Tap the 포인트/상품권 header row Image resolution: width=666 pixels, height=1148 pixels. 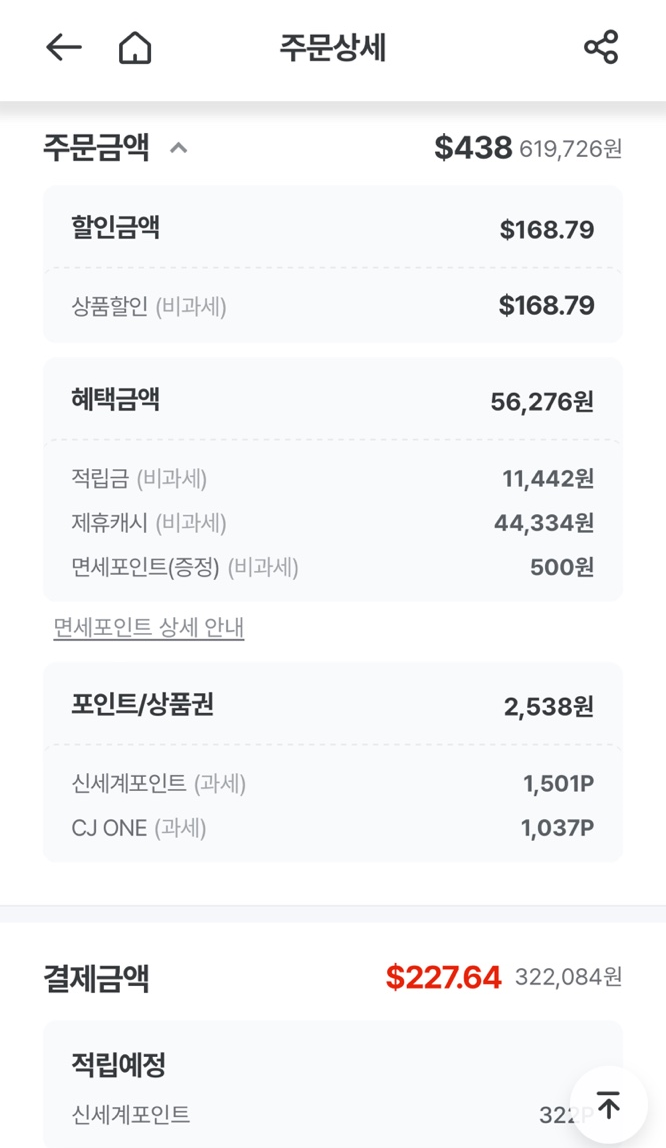tap(332, 706)
